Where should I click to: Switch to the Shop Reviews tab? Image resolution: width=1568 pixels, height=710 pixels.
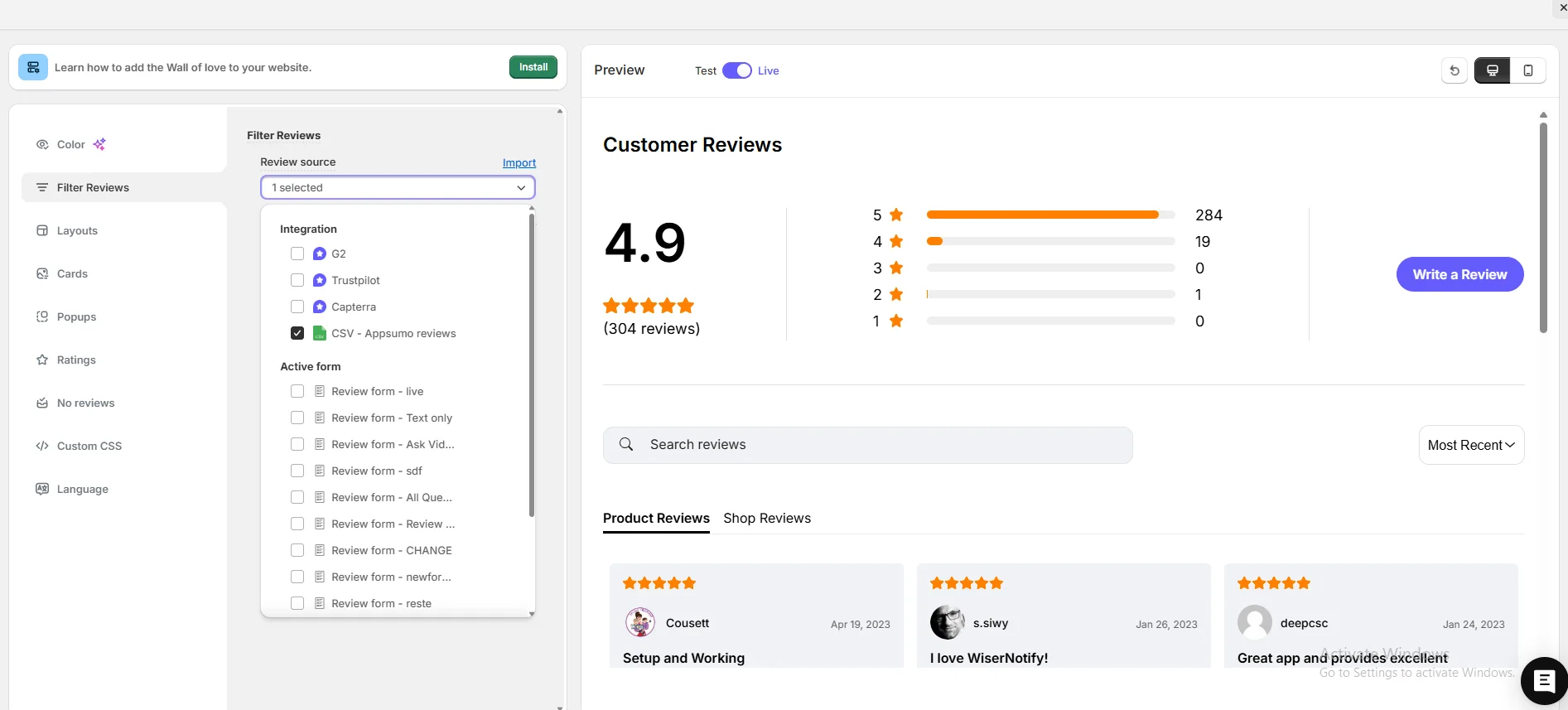pos(767,518)
